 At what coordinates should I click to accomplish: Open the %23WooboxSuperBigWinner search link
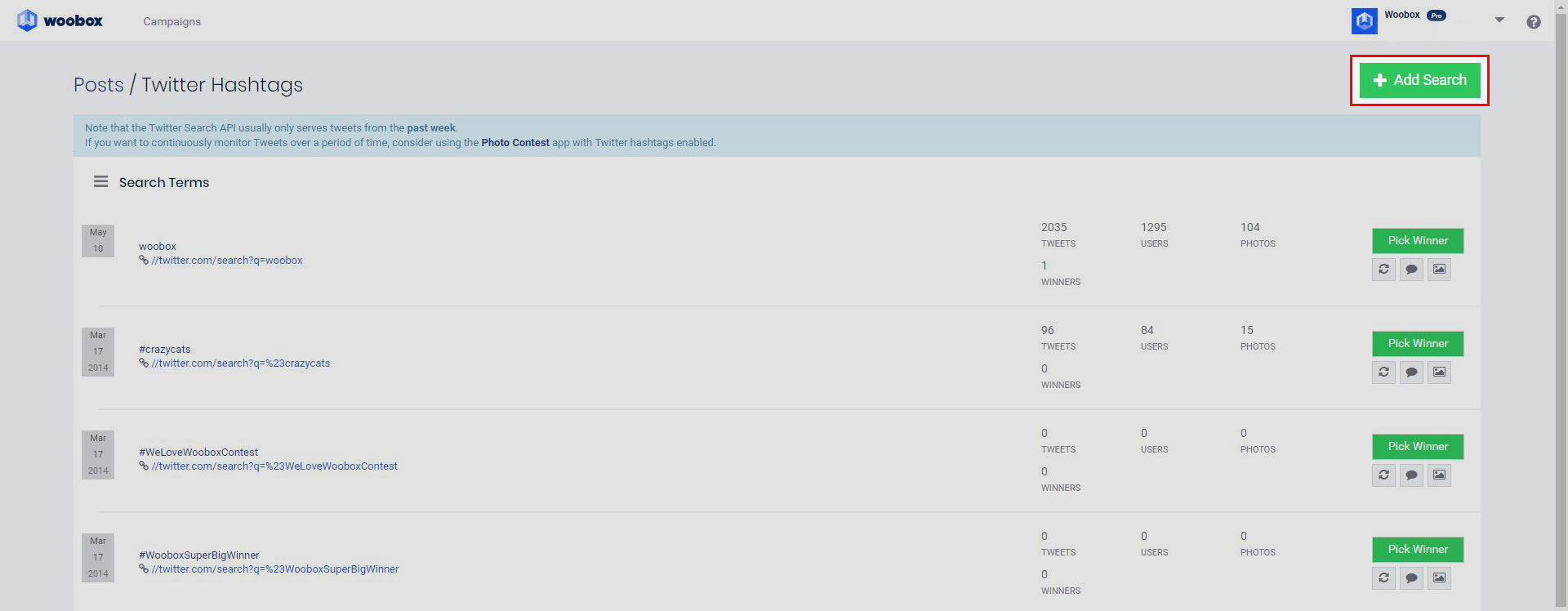(275, 569)
